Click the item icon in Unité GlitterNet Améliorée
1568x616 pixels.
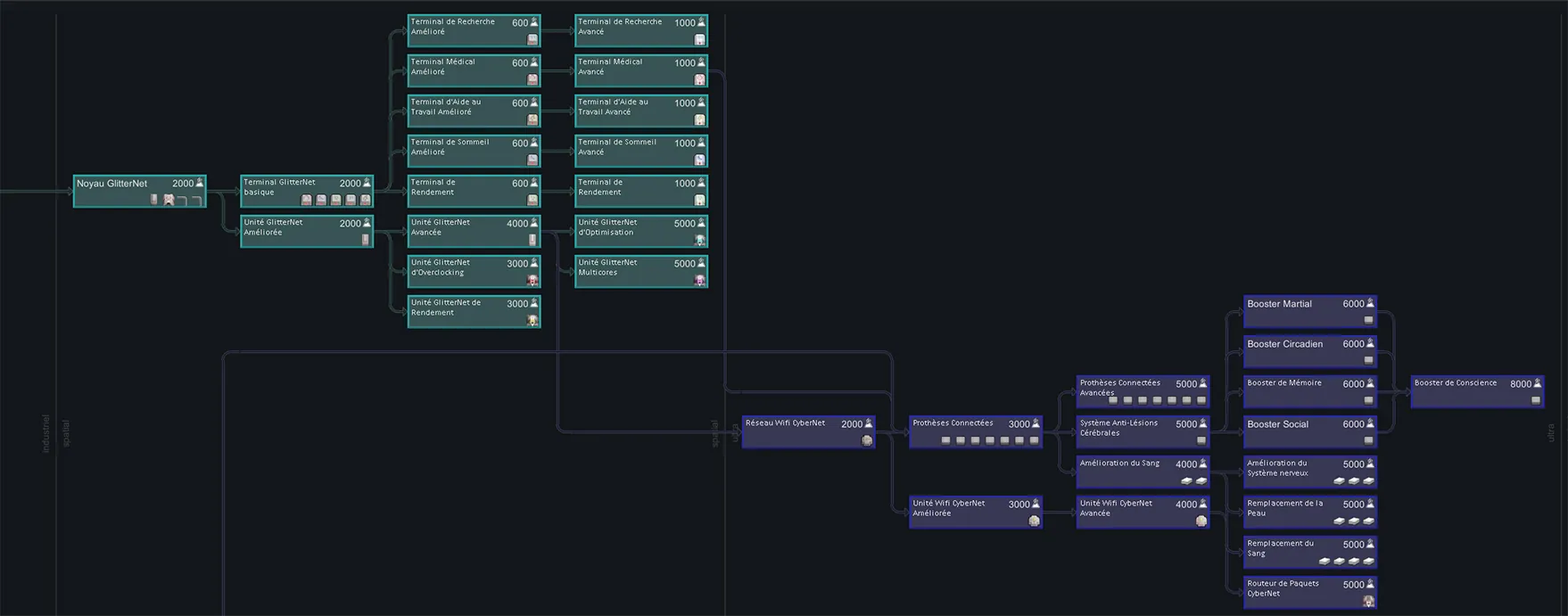click(365, 240)
